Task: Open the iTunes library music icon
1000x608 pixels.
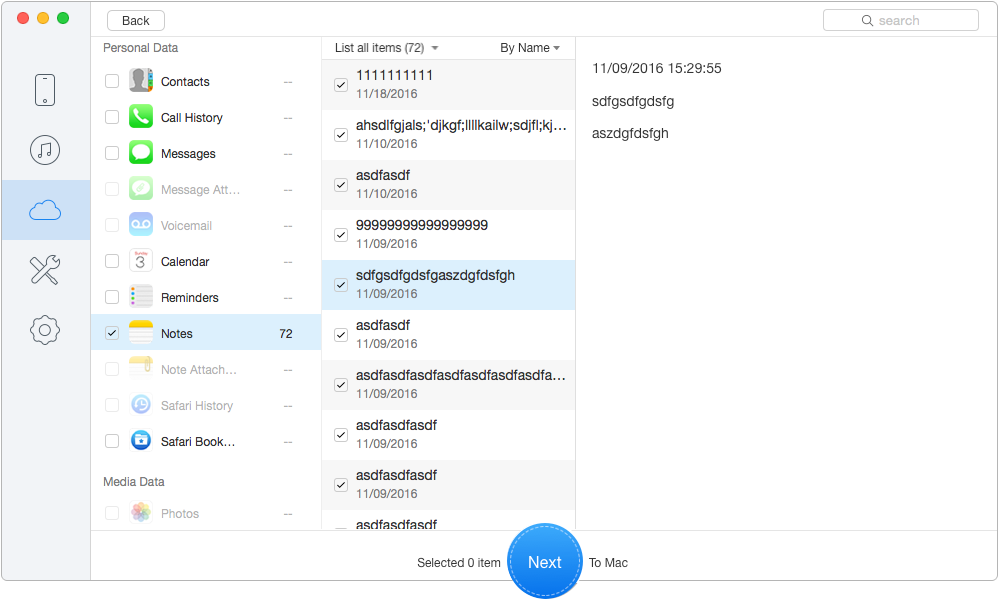Action: 45,150
